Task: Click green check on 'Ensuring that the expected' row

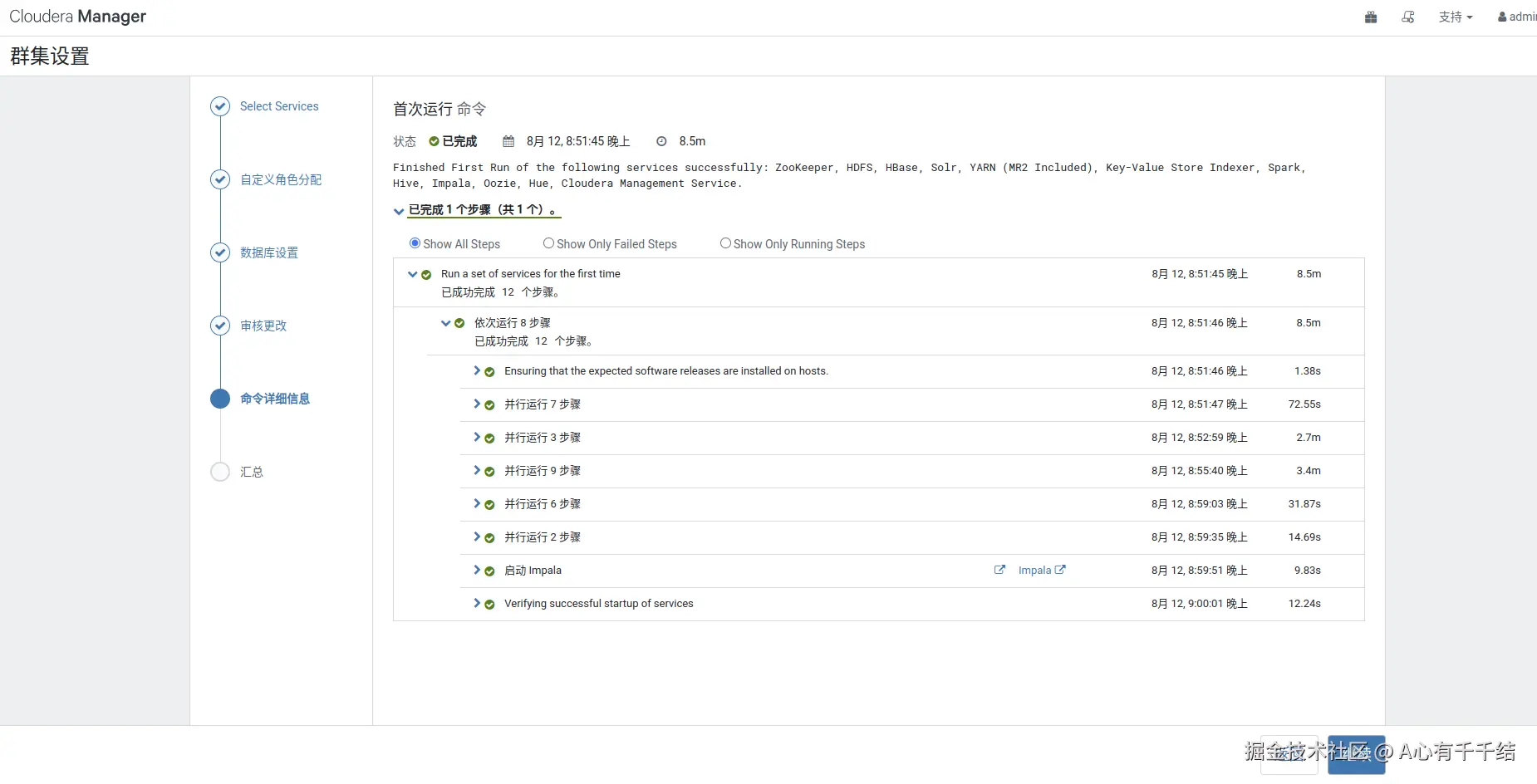Action: 489,372
